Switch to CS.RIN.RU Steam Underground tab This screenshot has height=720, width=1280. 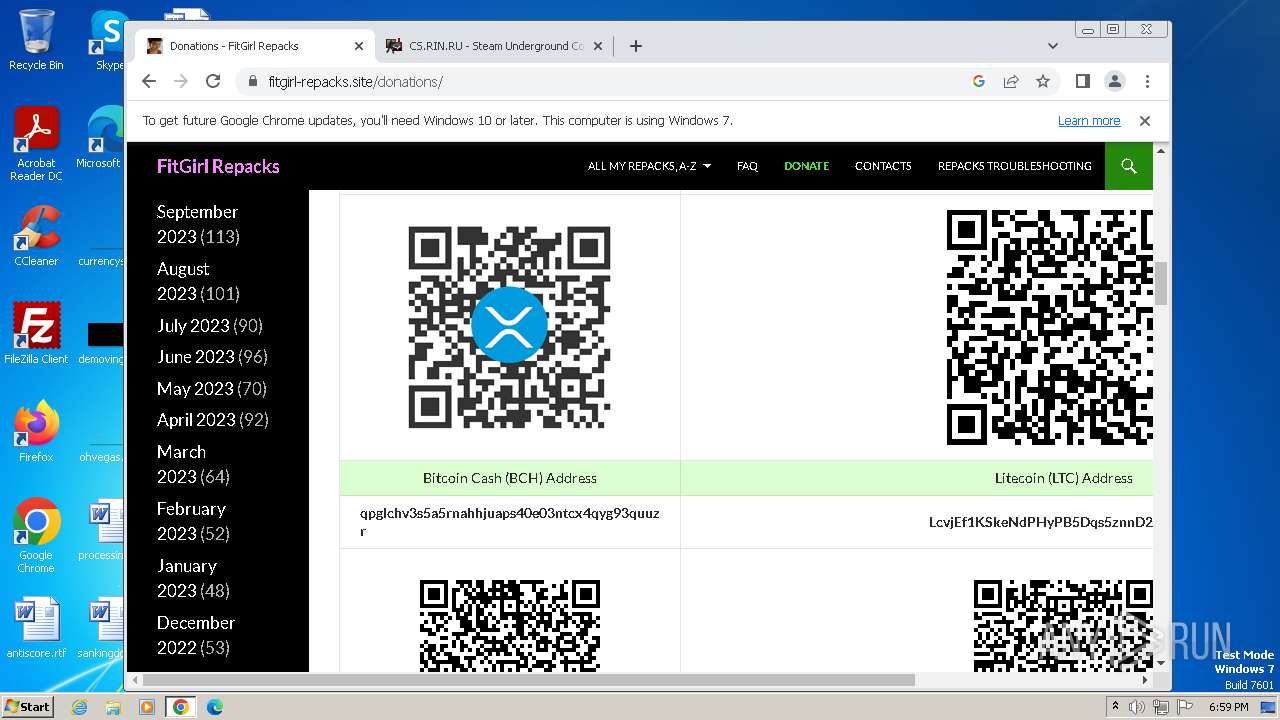494,46
